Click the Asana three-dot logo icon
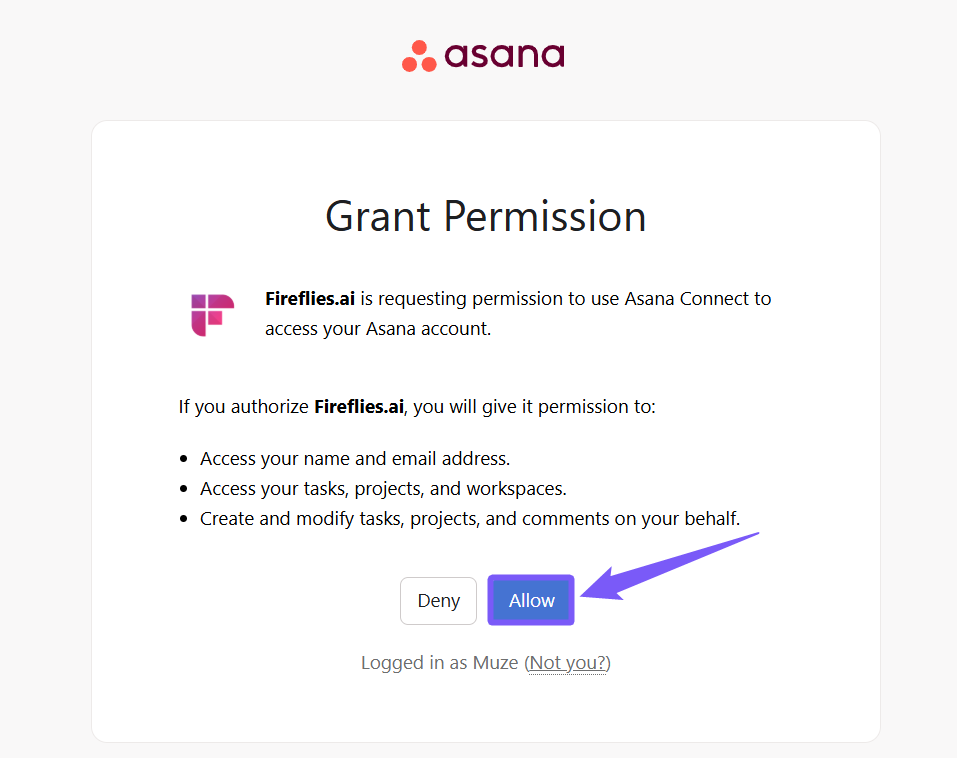This screenshot has width=957, height=758. (419, 57)
